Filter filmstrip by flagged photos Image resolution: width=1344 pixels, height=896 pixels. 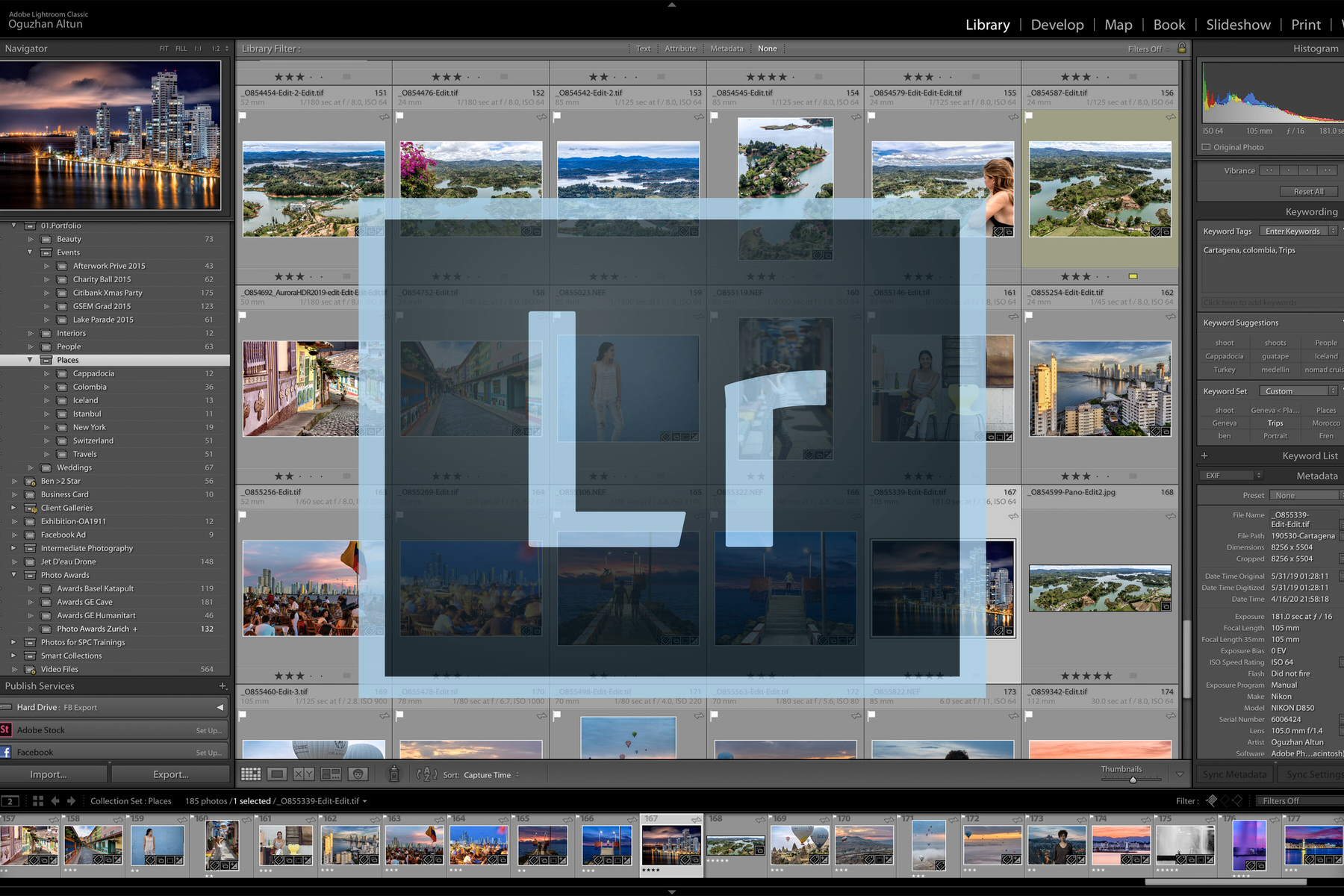[x=1212, y=800]
